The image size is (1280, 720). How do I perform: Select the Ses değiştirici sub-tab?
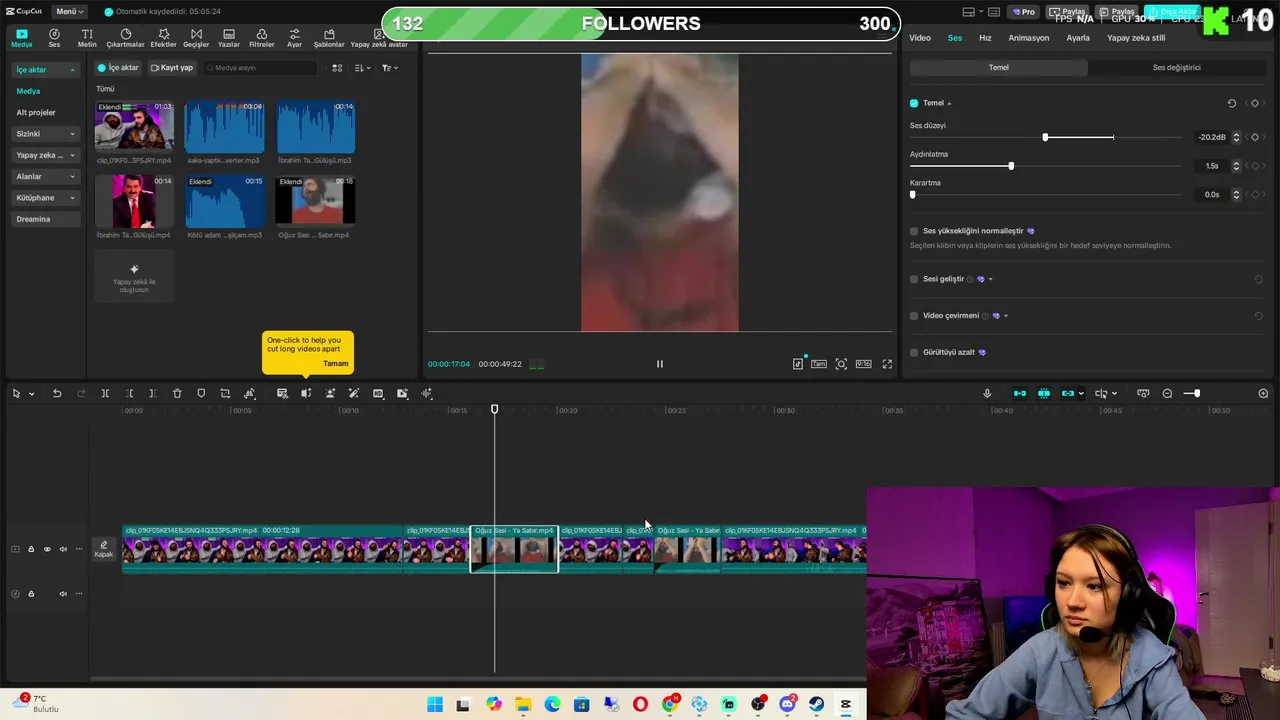[1176, 68]
